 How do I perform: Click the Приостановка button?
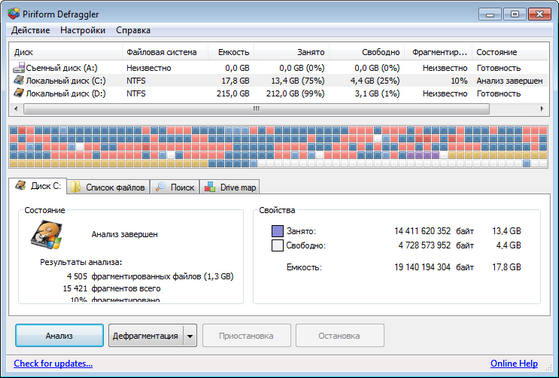point(246,336)
